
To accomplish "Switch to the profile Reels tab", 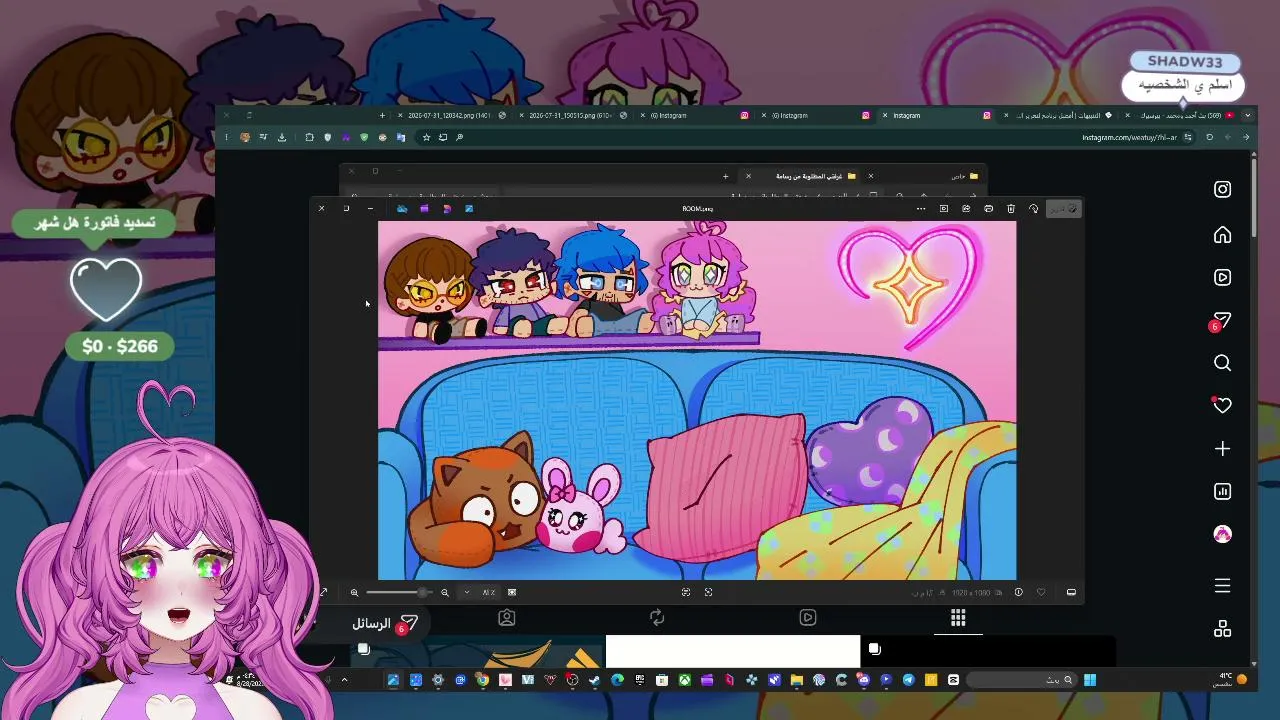I will (808, 618).
